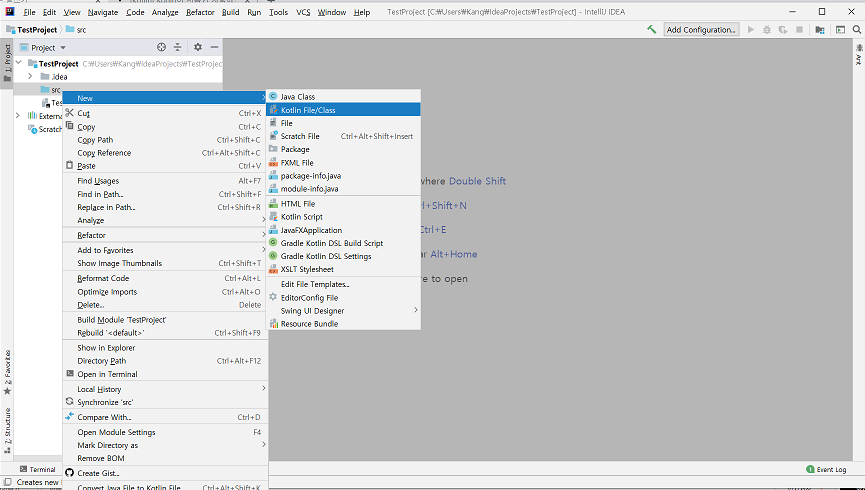Open the Project view dropdown

[43, 47]
